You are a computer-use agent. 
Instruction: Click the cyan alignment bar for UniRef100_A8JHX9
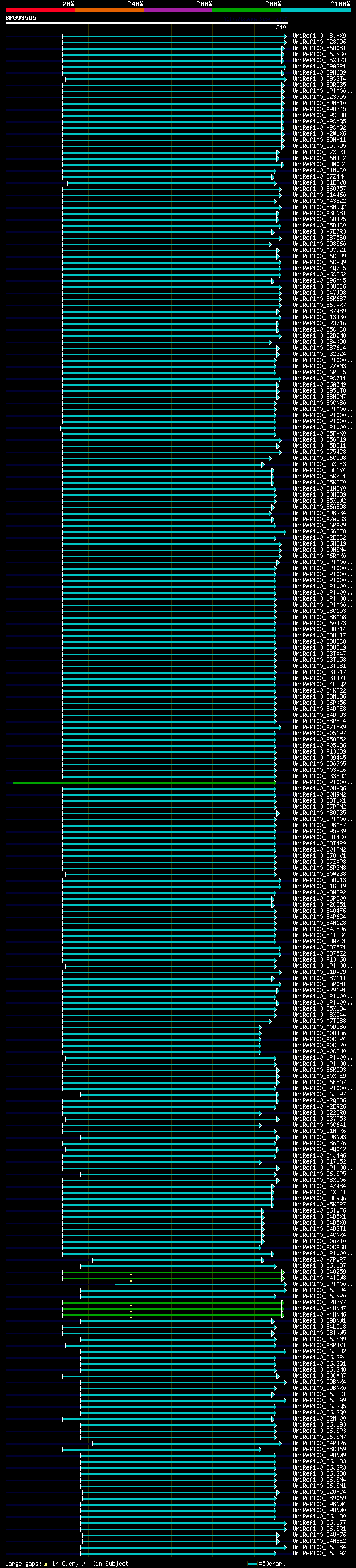[174, 36]
